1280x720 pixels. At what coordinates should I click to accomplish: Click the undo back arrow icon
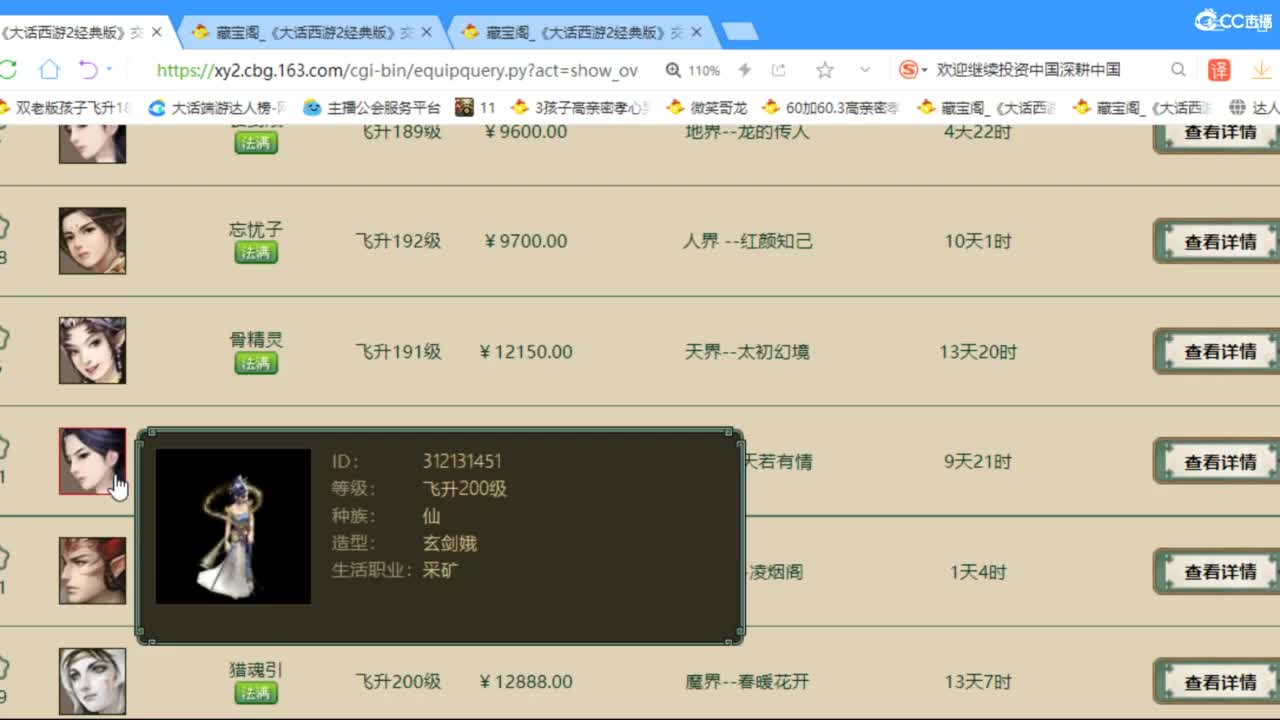88,70
